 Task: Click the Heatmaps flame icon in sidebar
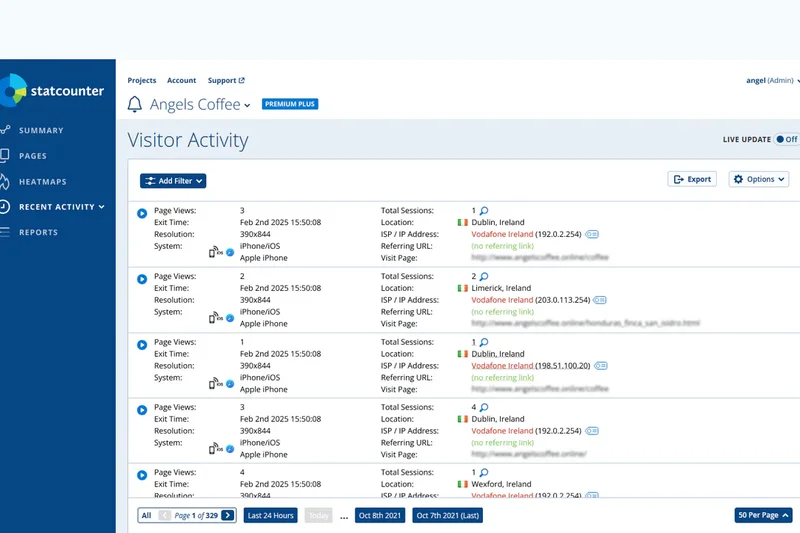[x=5, y=181]
